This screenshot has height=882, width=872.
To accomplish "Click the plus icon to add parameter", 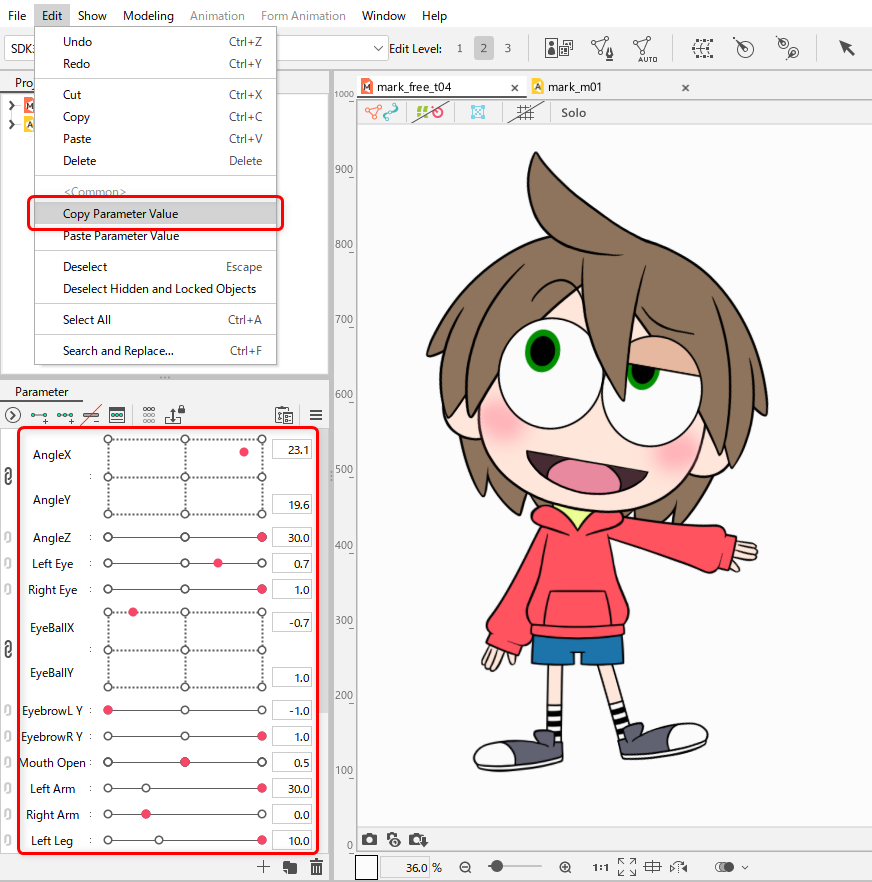I will [x=264, y=867].
